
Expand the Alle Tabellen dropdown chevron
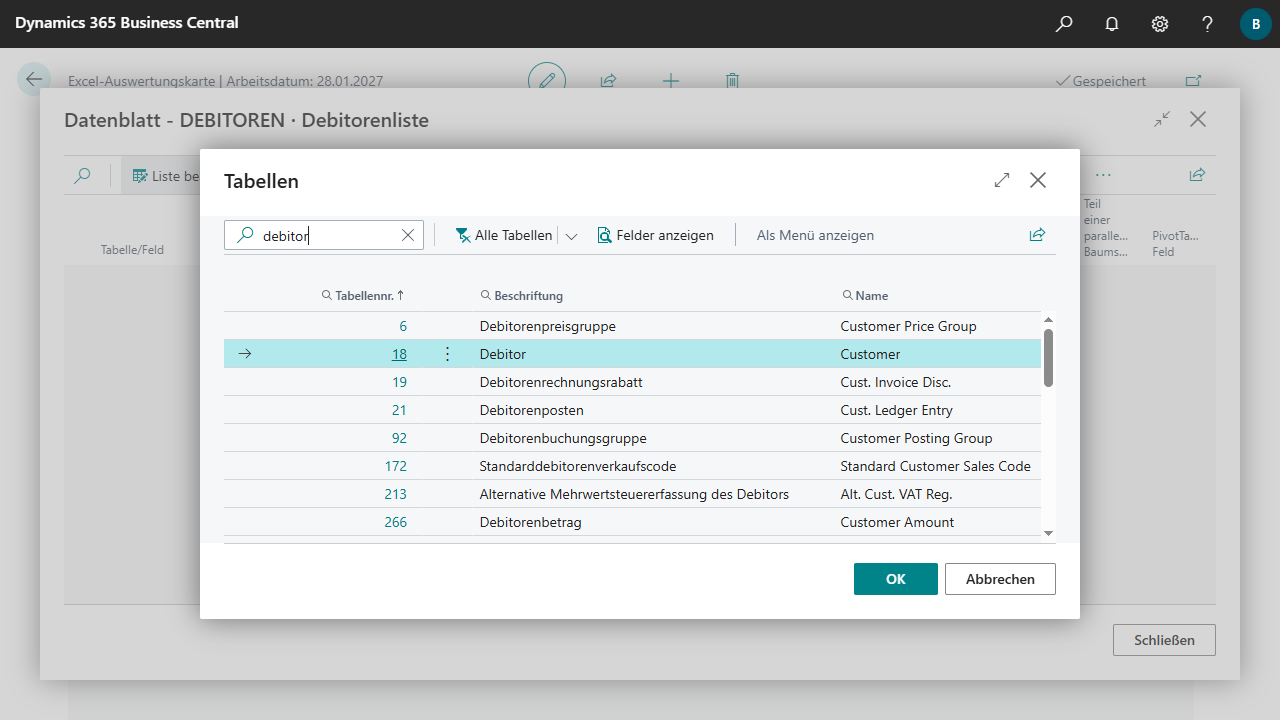(572, 236)
